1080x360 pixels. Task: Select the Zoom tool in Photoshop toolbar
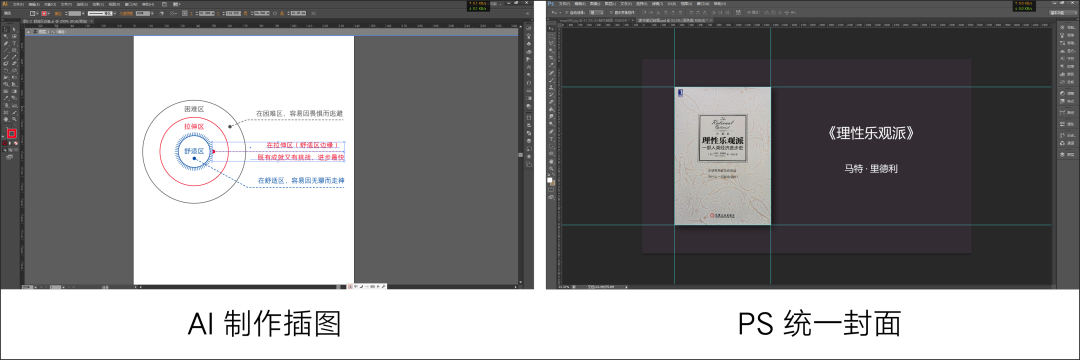(551, 169)
